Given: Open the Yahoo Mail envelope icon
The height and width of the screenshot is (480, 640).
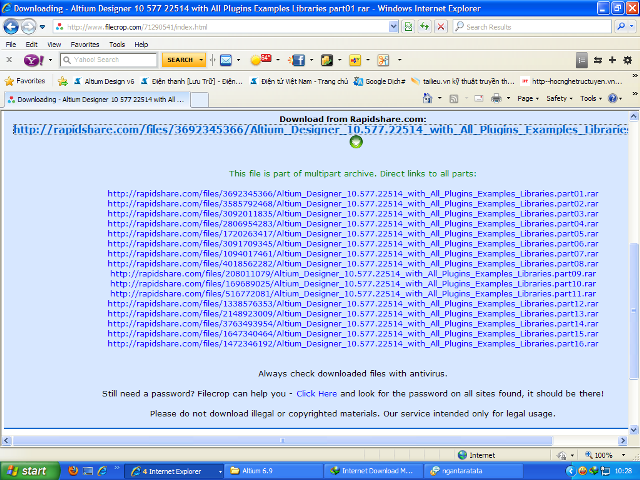Looking at the screenshot, I should pyautogui.click(x=226, y=60).
